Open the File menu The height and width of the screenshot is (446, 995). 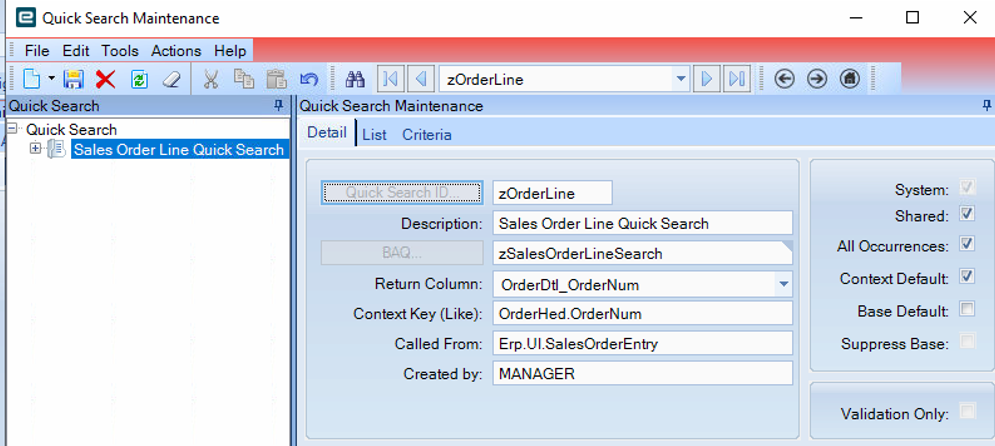(37, 51)
